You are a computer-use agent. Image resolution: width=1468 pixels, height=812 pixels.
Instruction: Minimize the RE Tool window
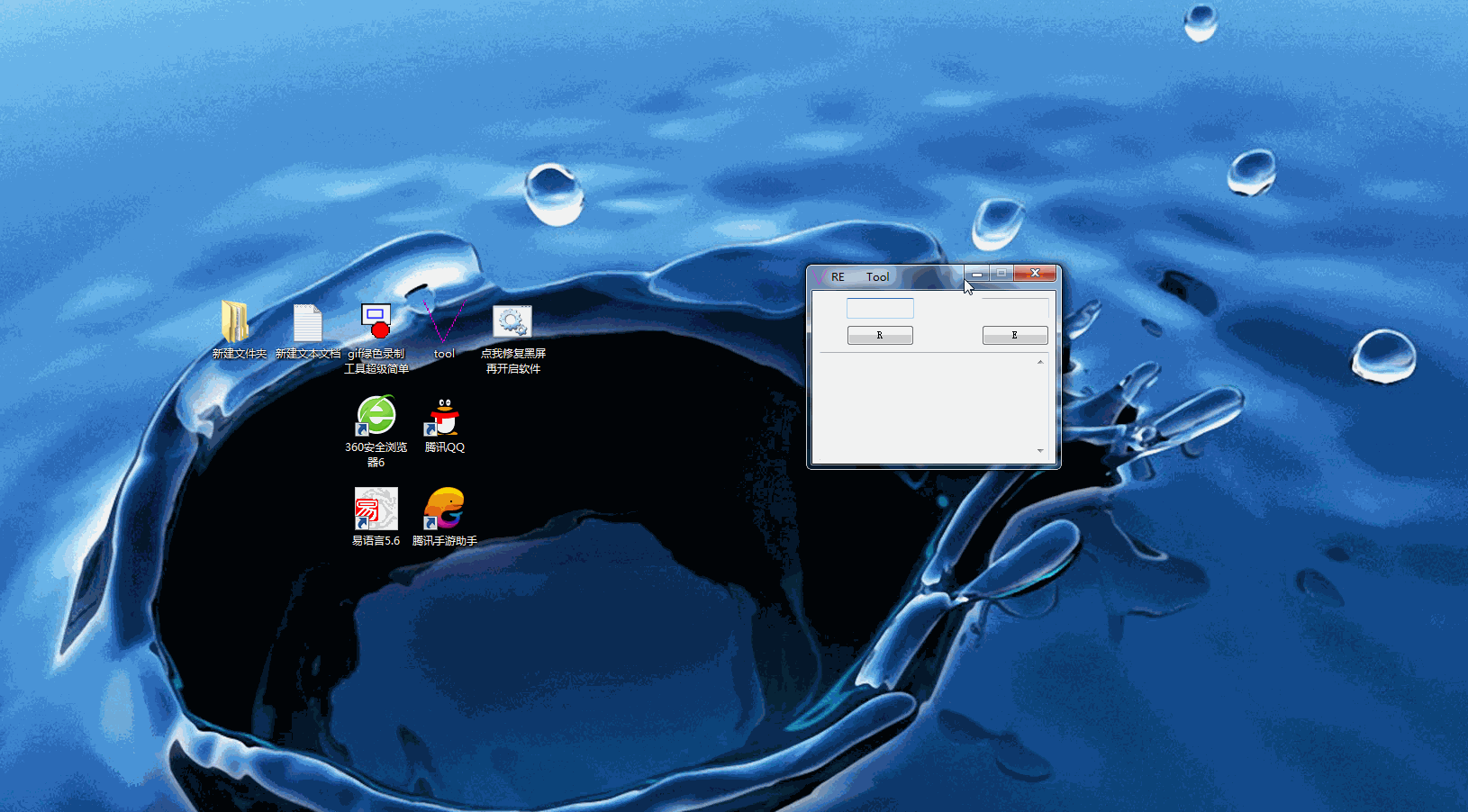[x=977, y=274]
